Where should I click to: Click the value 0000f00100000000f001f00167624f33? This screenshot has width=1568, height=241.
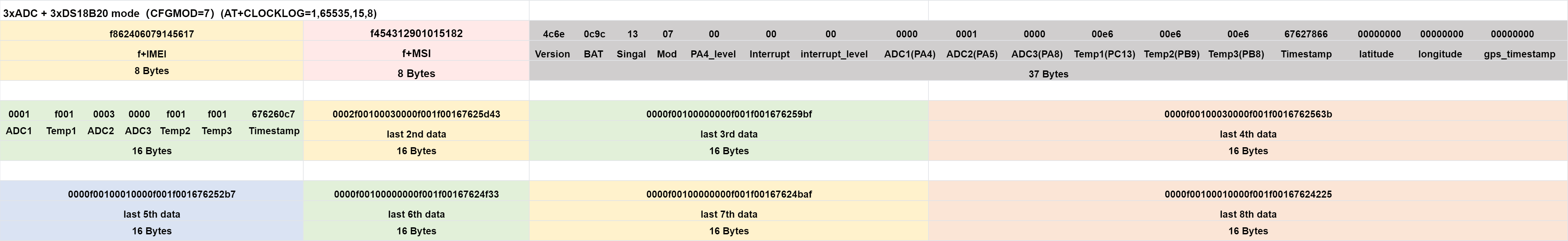tap(416, 195)
